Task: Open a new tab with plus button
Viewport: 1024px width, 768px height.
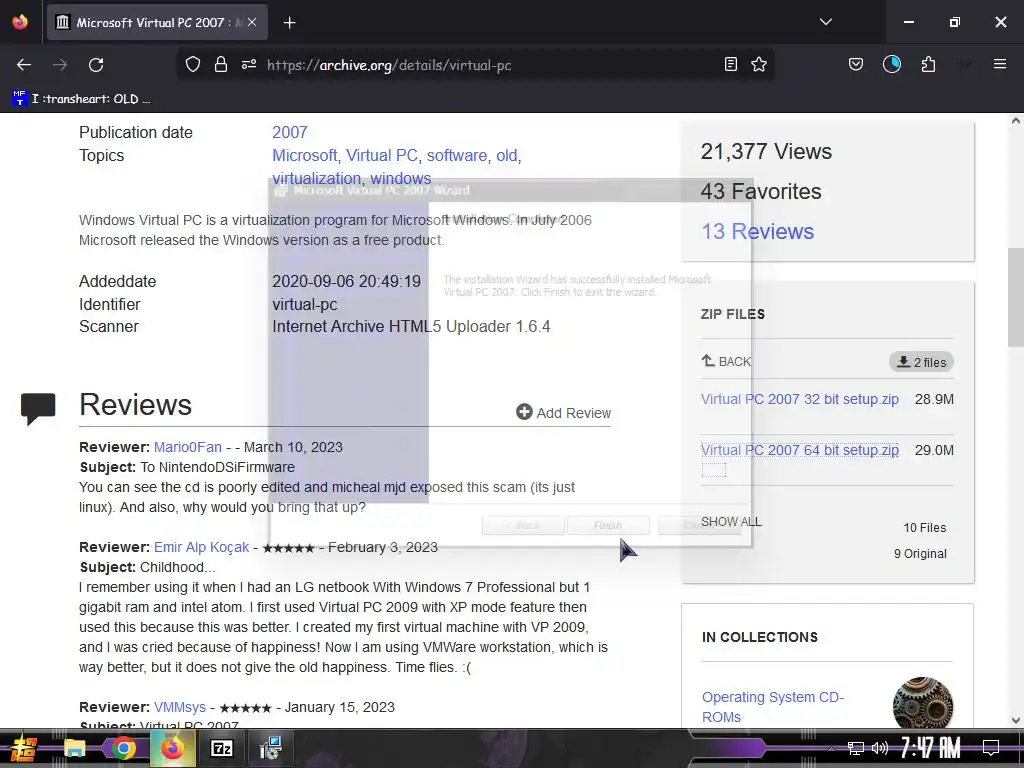Action: point(289,23)
